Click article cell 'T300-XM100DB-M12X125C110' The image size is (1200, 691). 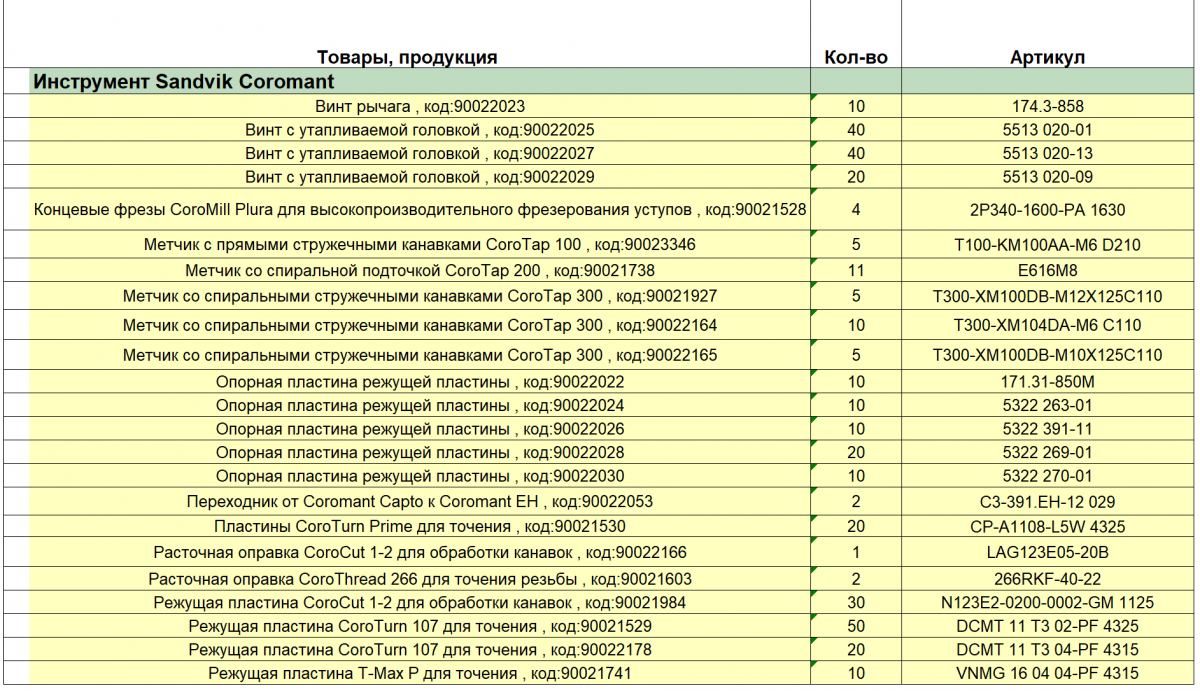click(1048, 297)
